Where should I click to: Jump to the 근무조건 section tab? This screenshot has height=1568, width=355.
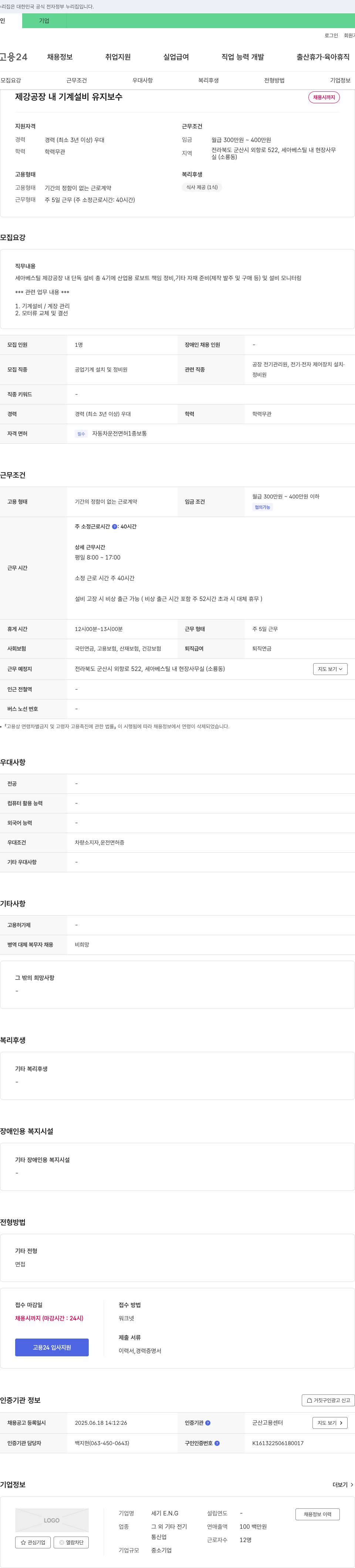click(77, 80)
